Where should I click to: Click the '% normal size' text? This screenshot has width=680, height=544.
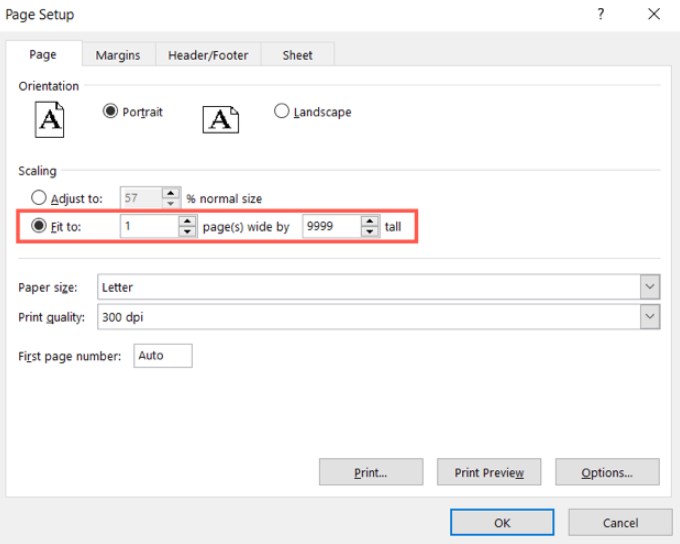tap(224, 199)
